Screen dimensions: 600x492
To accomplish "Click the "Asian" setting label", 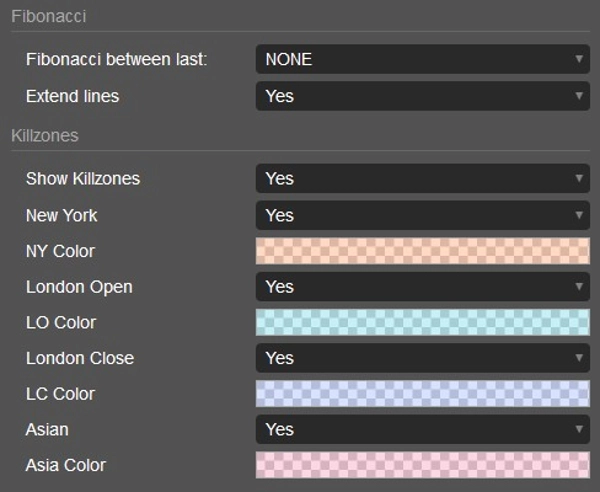I will coord(47,429).
